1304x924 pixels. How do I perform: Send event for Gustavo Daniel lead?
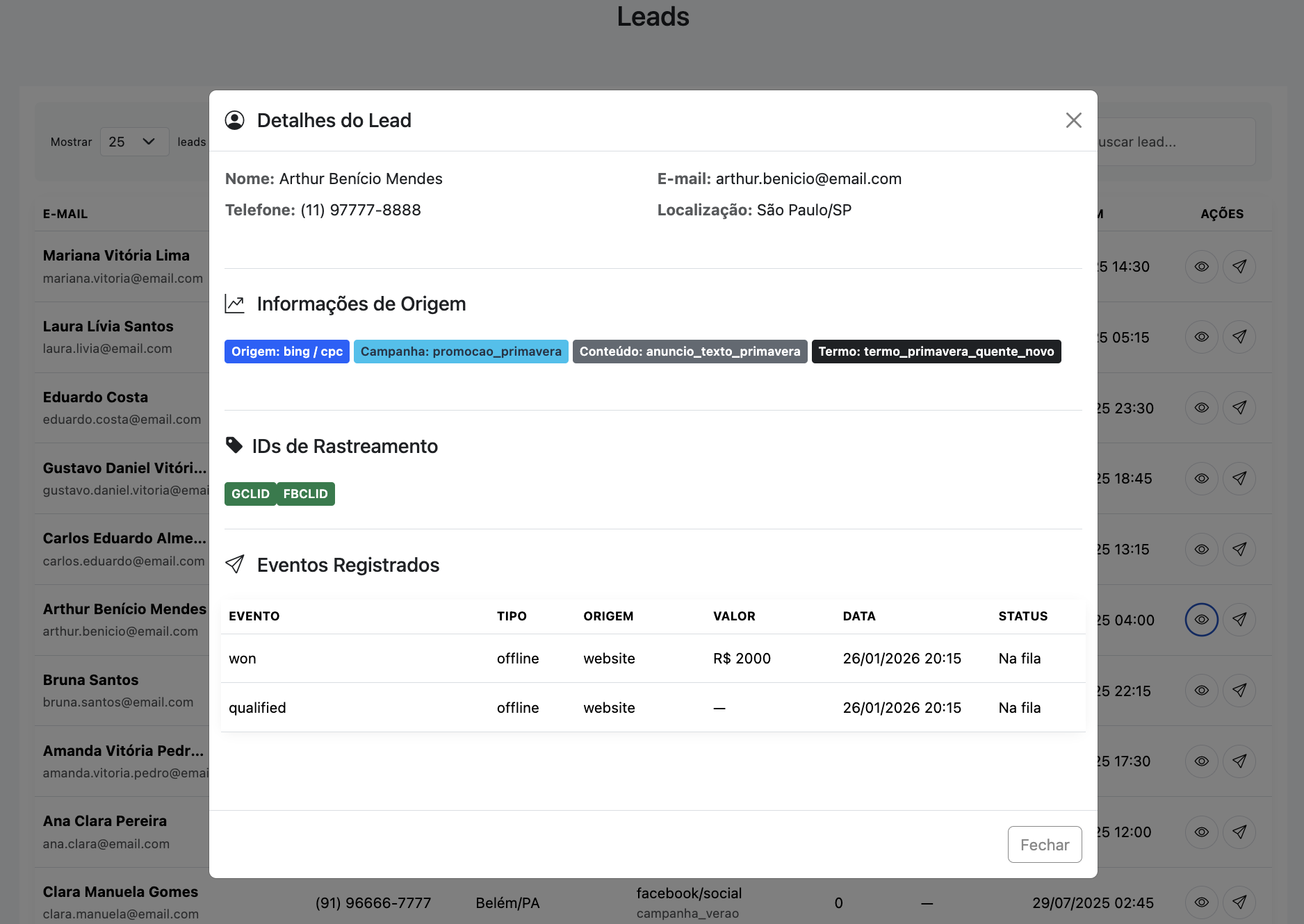click(1239, 479)
